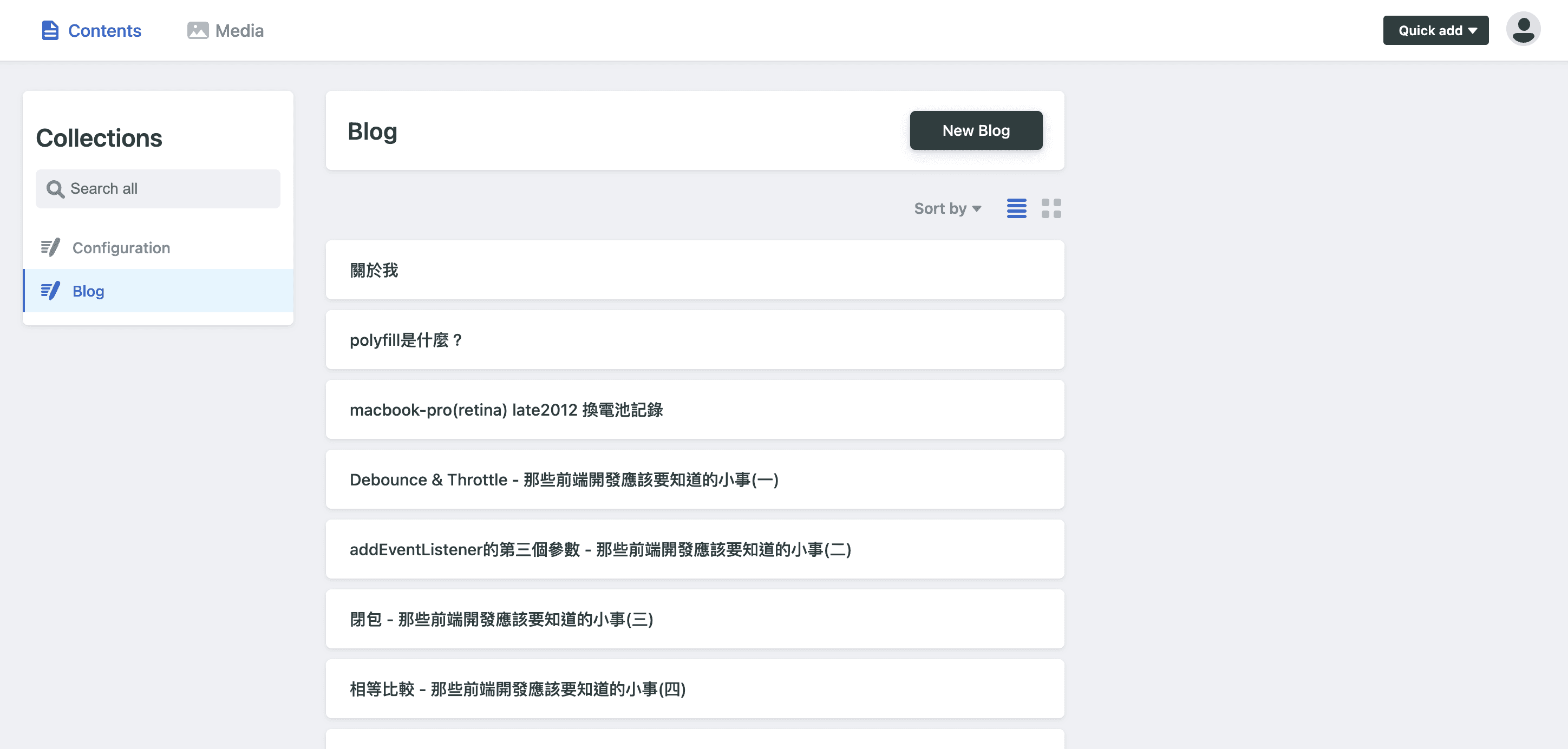Expand the Sort by dropdown
This screenshot has height=749, width=1568.
tap(947, 209)
